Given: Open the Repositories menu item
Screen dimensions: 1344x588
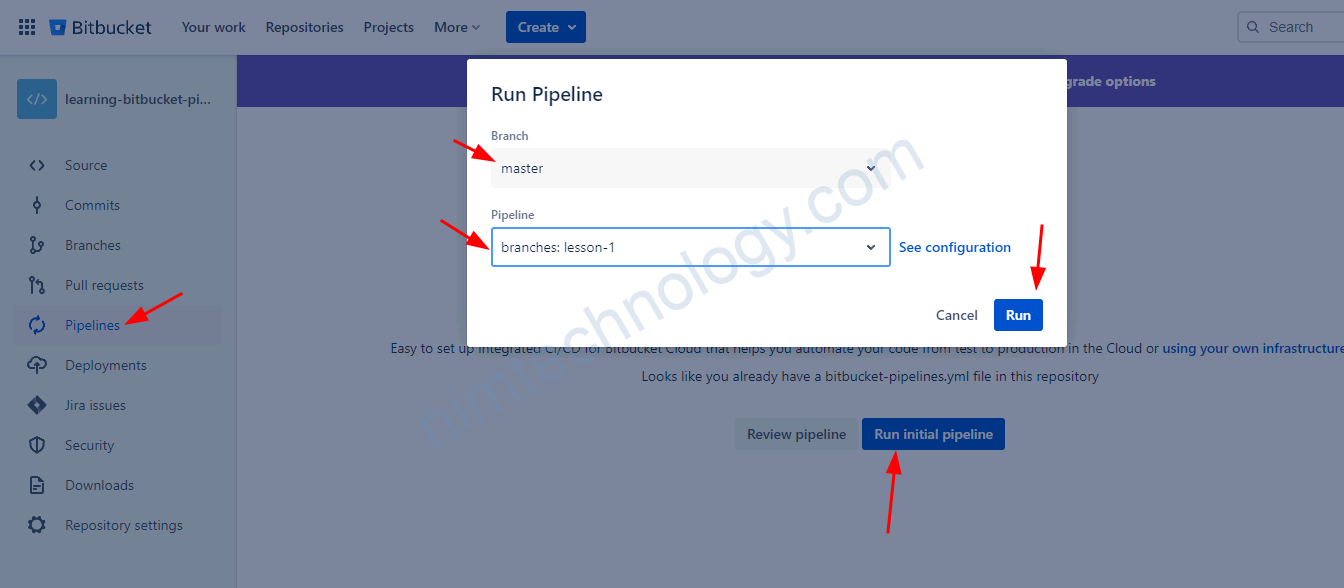Looking at the screenshot, I should (304, 27).
